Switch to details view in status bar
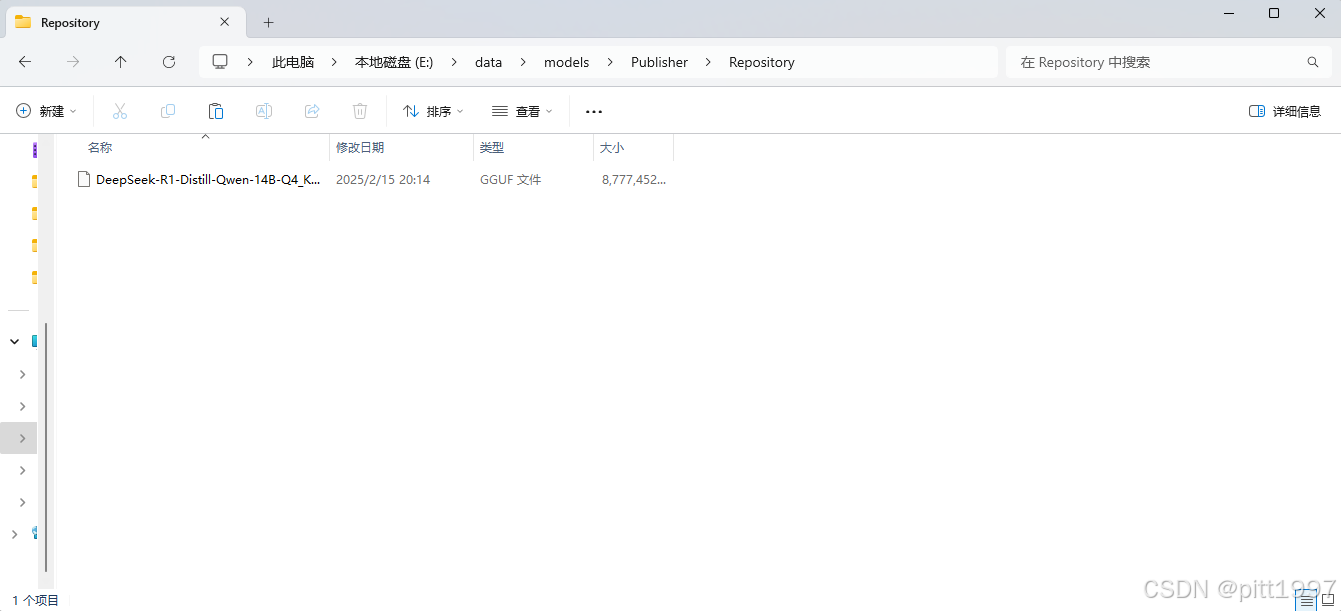Viewport: 1341px width, 611px height. (x=1307, y=601)
